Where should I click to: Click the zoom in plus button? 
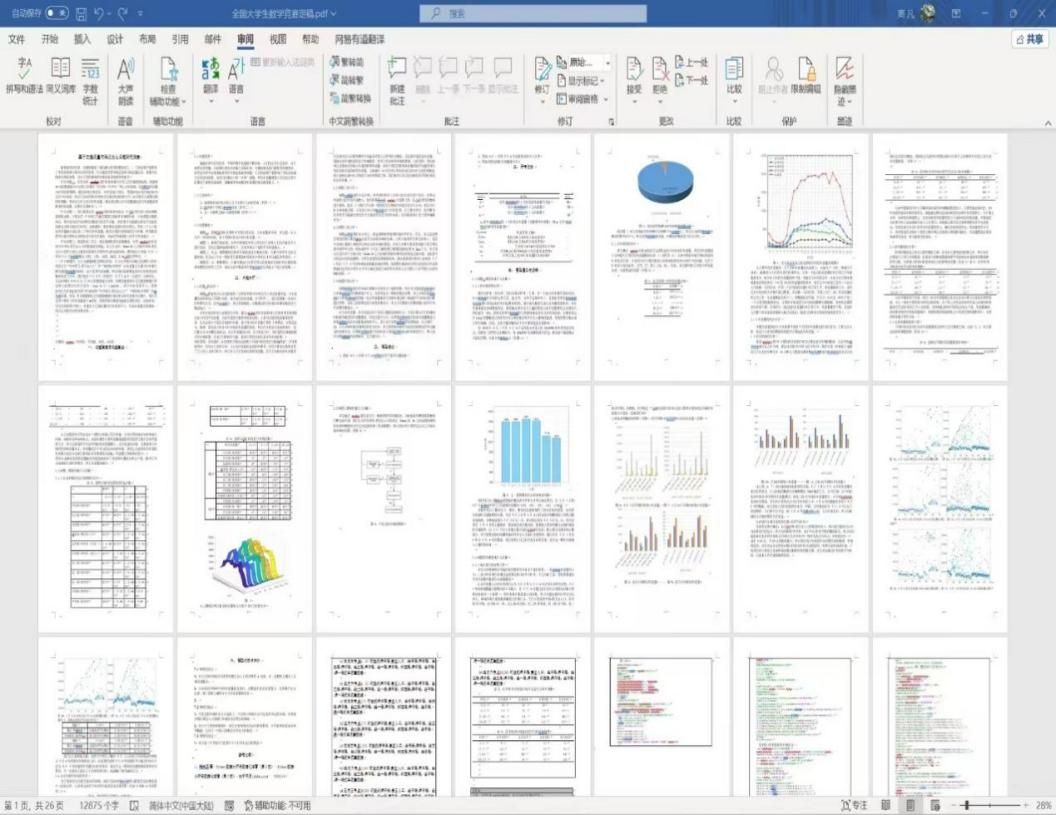coord(1026,805)
